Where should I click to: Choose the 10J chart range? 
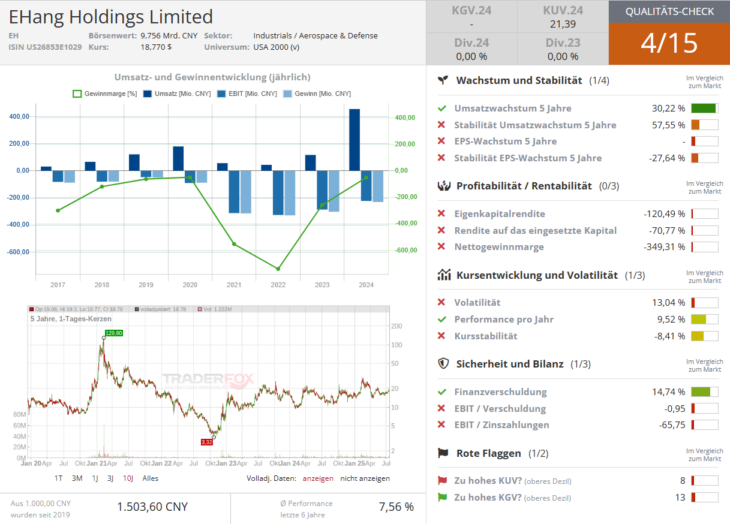tap(128, 478)
